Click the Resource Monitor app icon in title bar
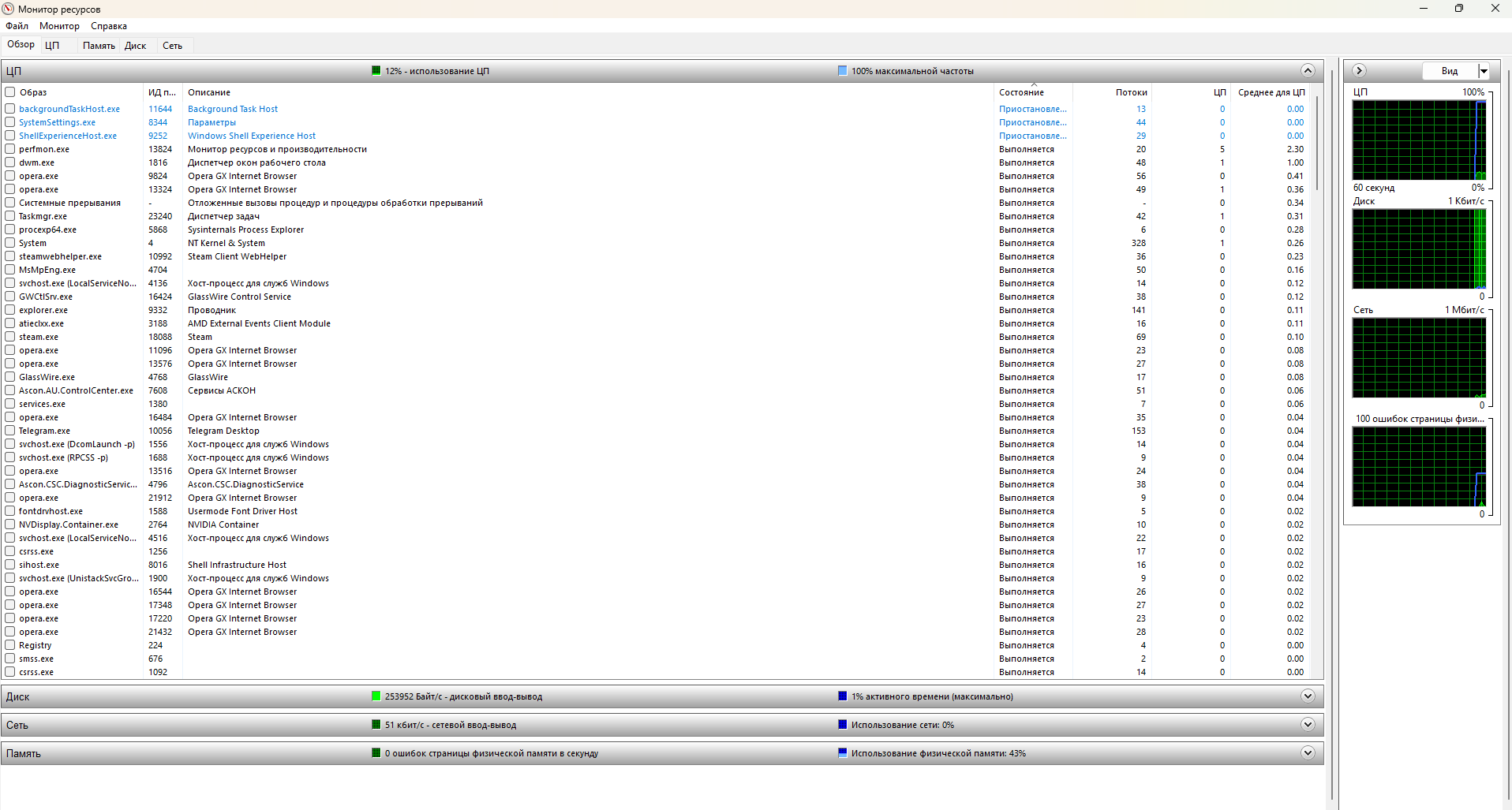 tap(8, 9)
